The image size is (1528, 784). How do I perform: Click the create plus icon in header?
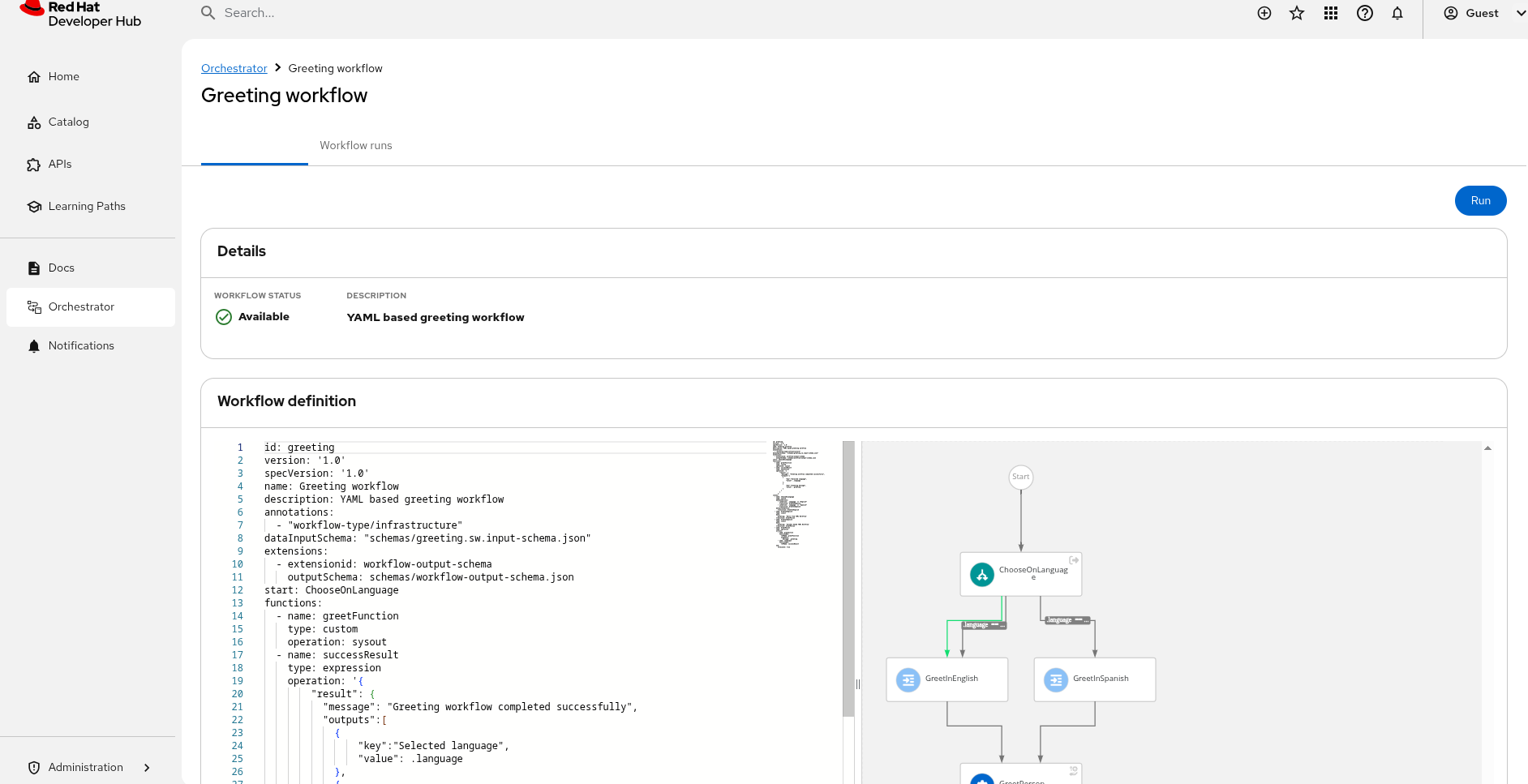(1264, 13)
